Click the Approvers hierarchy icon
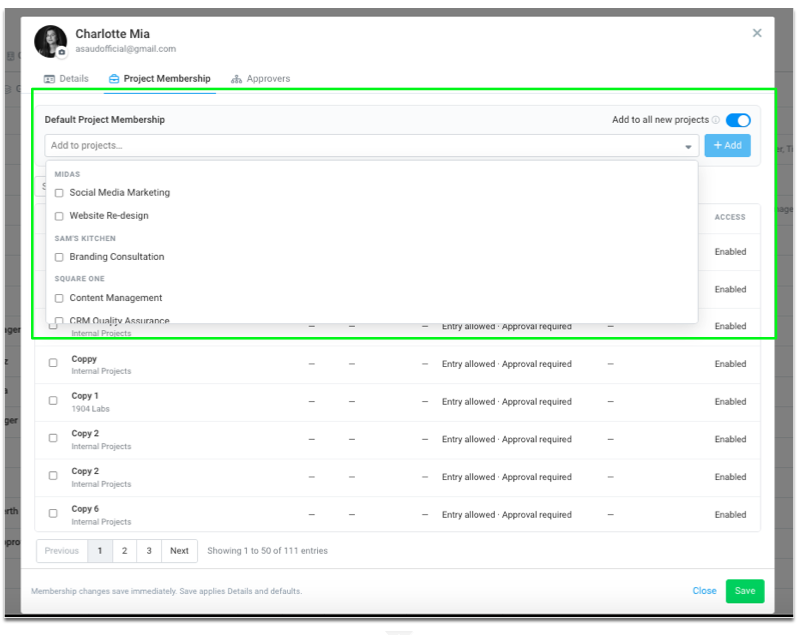The height and width of the screenshot is (635, 806). pyautogui.click(x=236, y=79)
